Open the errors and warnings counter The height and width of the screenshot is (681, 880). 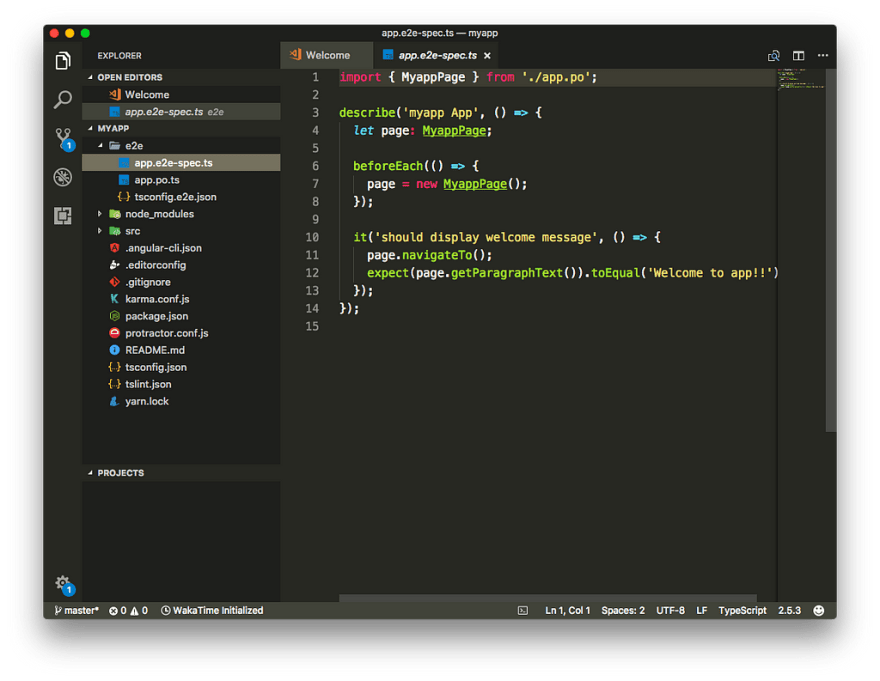(129, 610)
